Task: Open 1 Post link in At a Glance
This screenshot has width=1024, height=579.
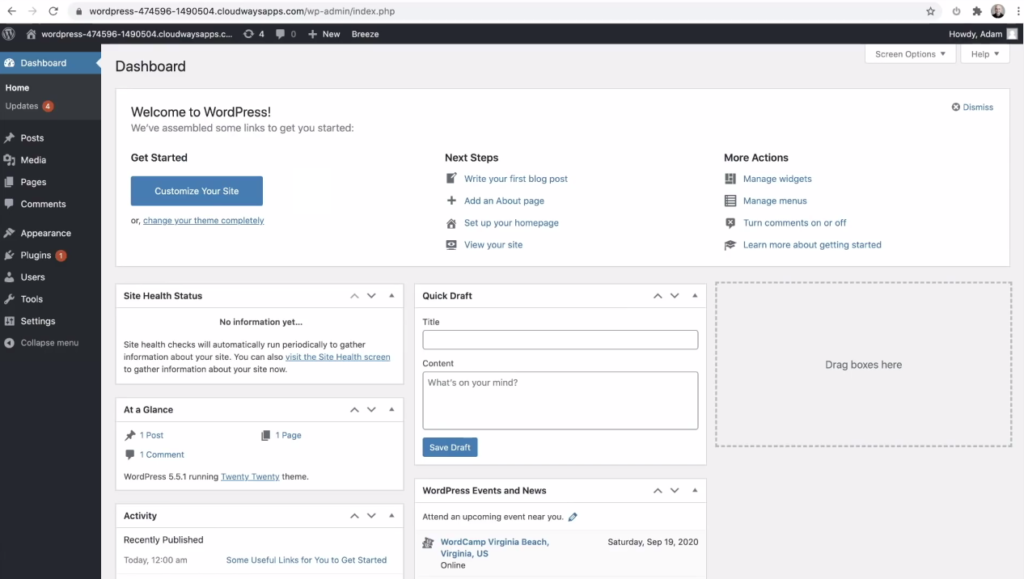Action: [x=152, y=435]
